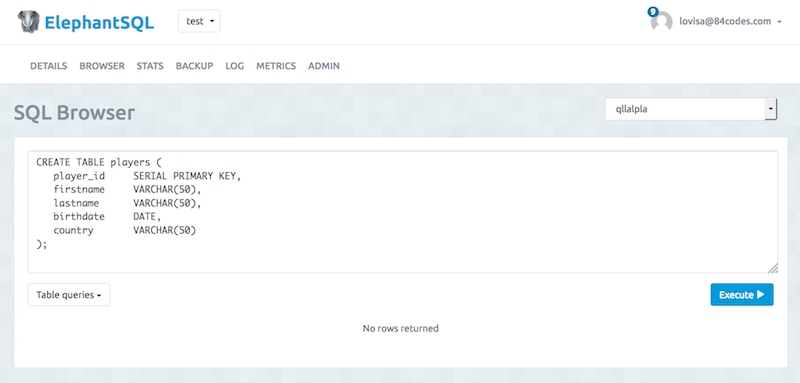The height and width of the screenshot is (383, 800).
Task: Click the user avatar icon with notification badge
Action: (x=661, y=20)
